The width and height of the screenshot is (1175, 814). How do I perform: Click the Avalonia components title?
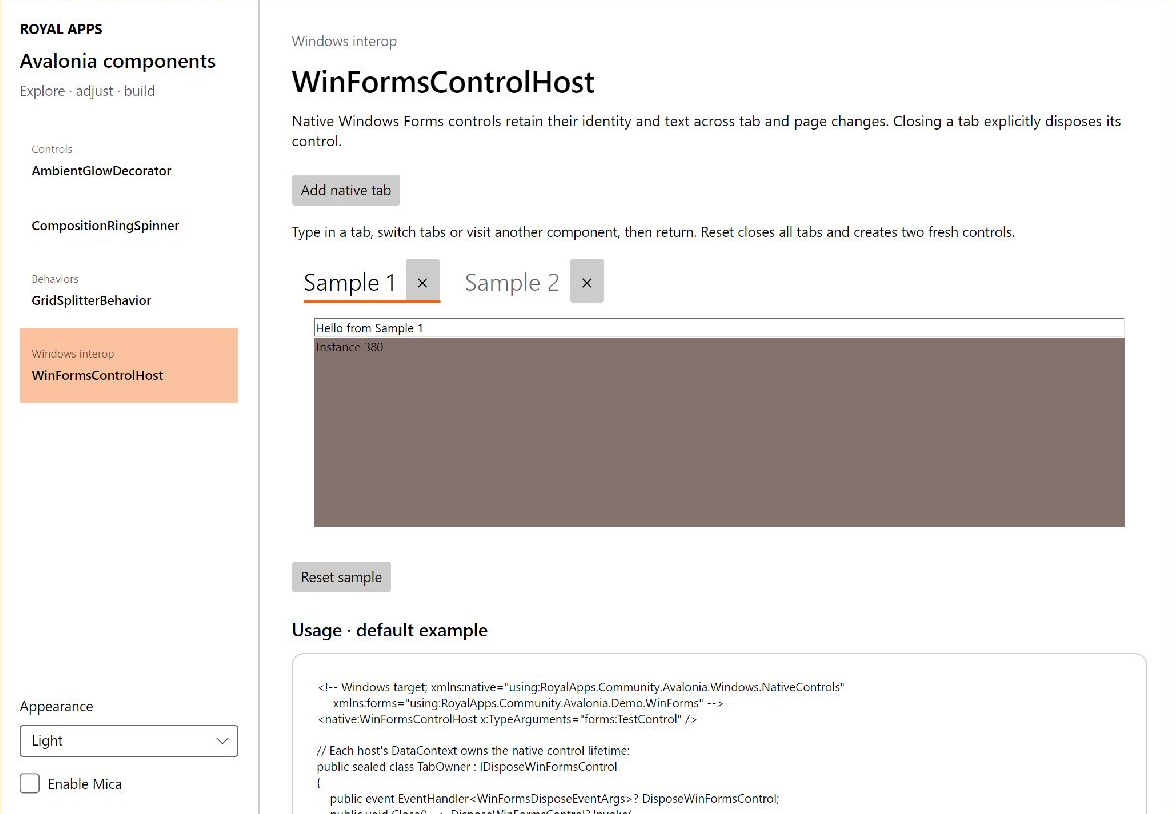[118, 61]
